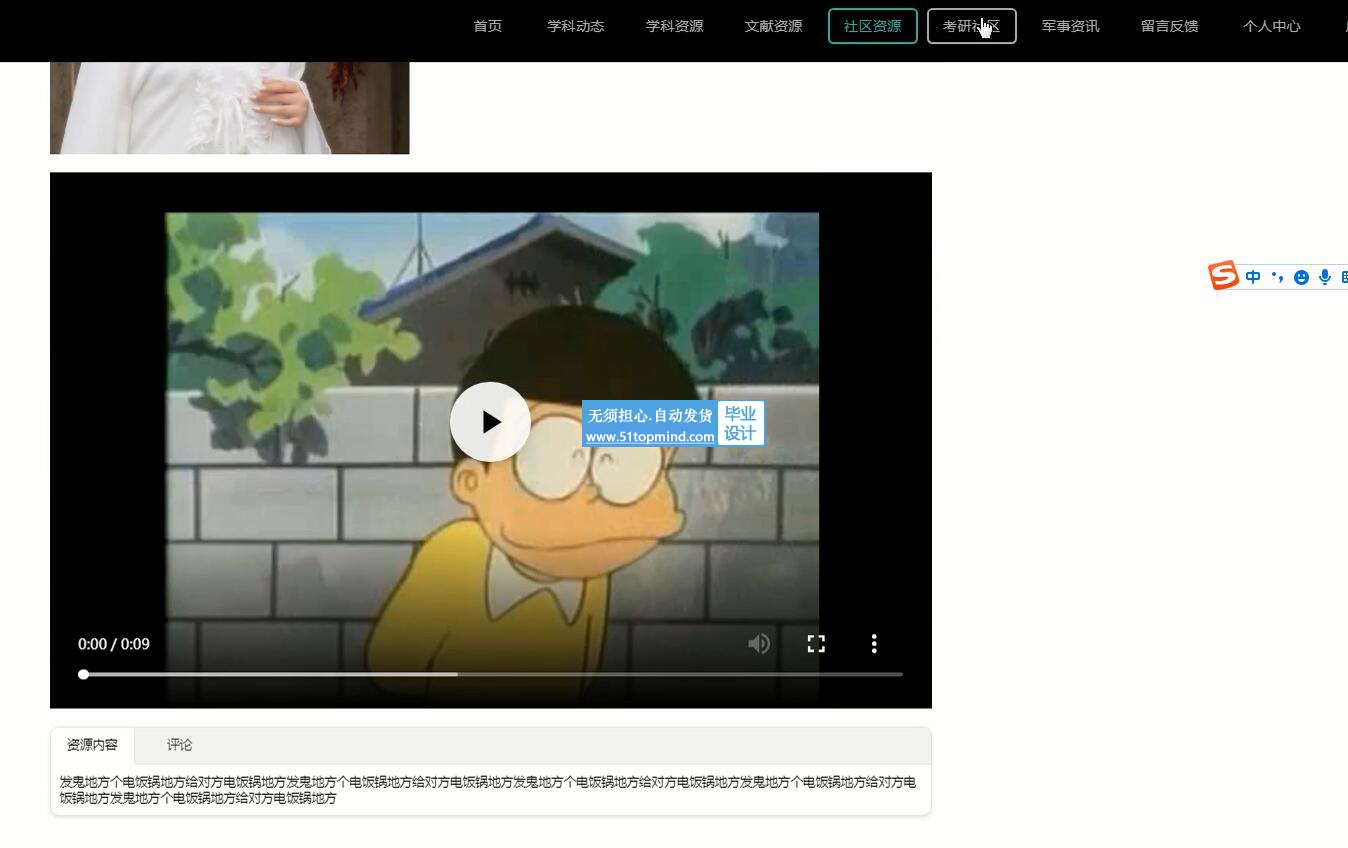Toggle IME punctuation mode
The width and height of the screenshot is (1348, 848).
1277,277
